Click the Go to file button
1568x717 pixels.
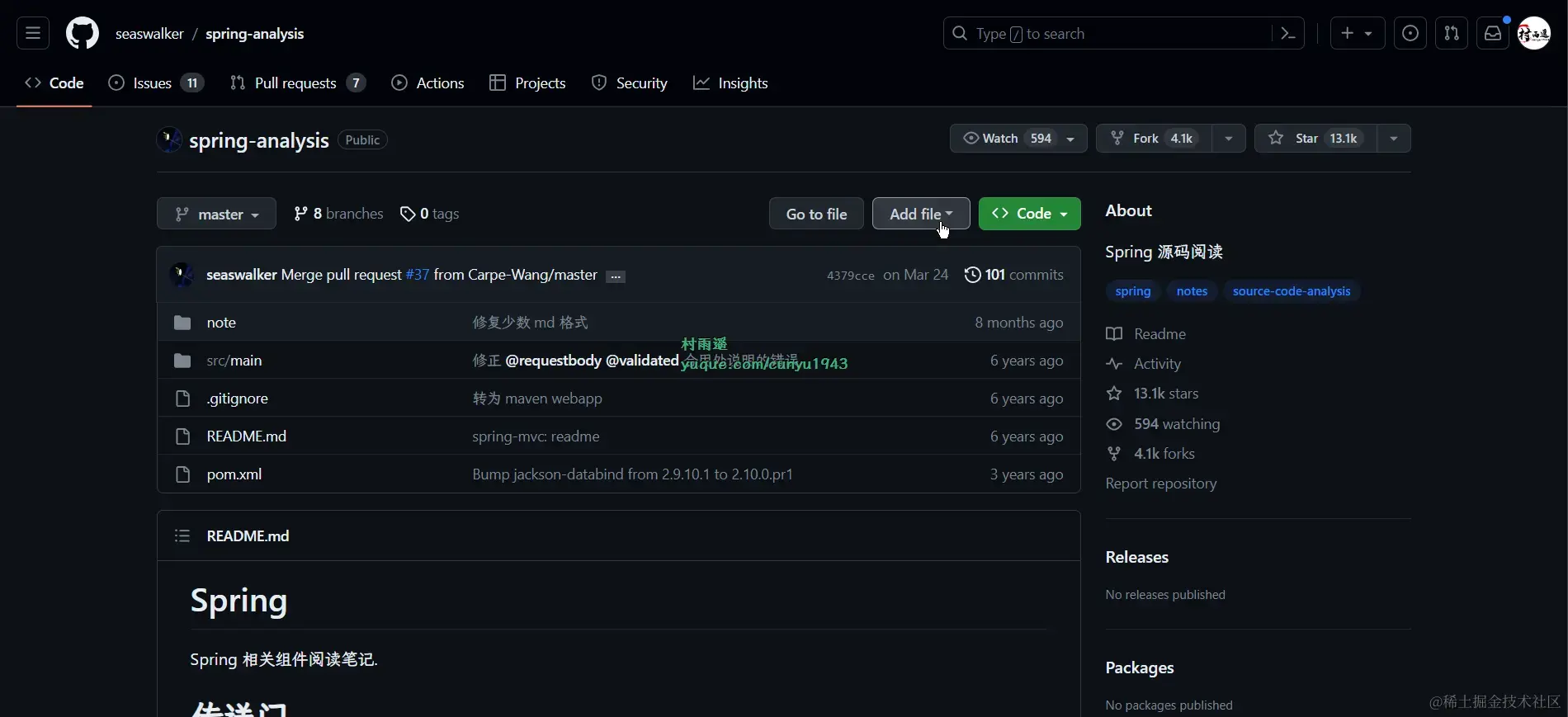coord(816,214)
